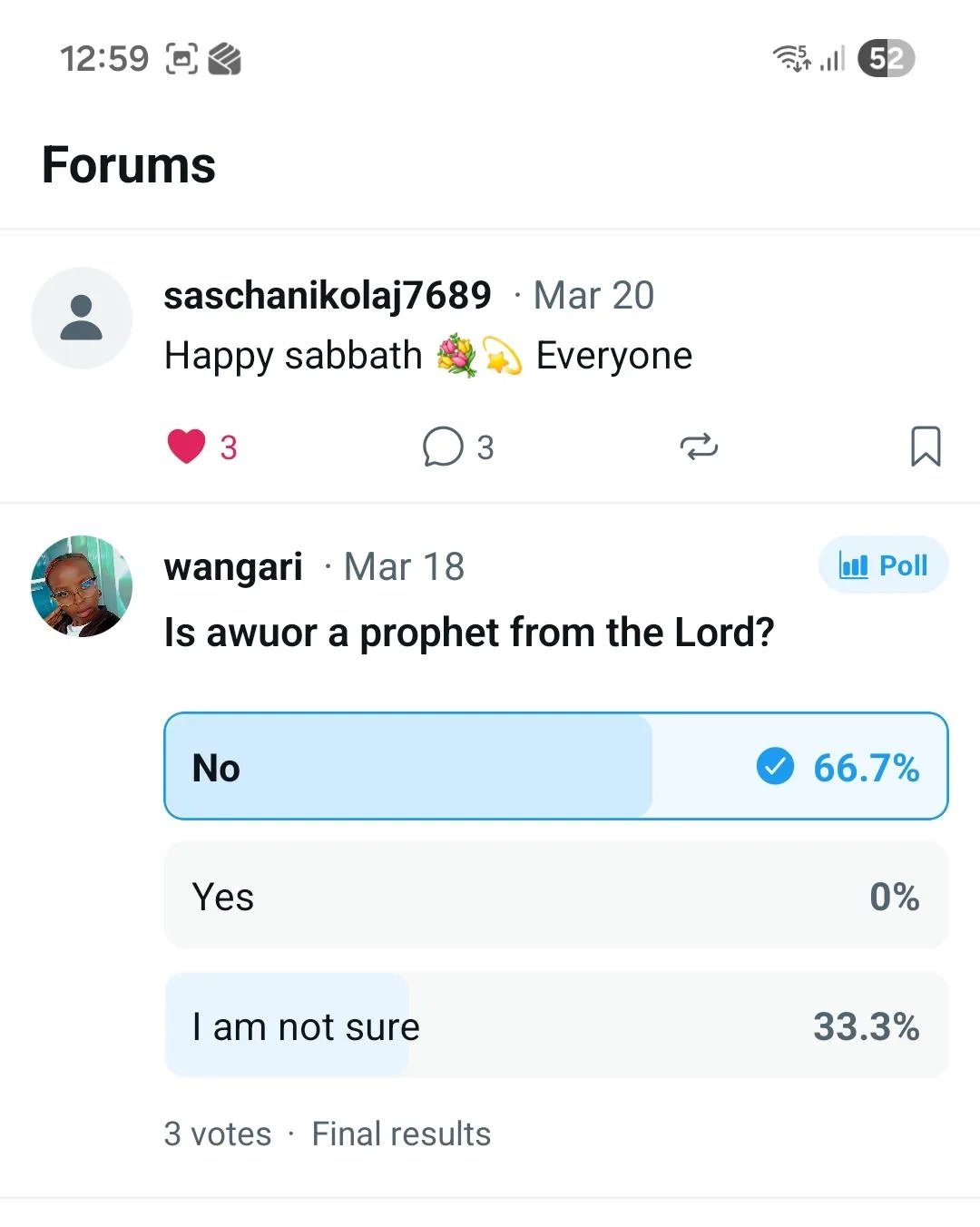The height and width of the screenshot is (1227, 980).
Task: Open wangari's profile picture
Action: pos(82,585)
